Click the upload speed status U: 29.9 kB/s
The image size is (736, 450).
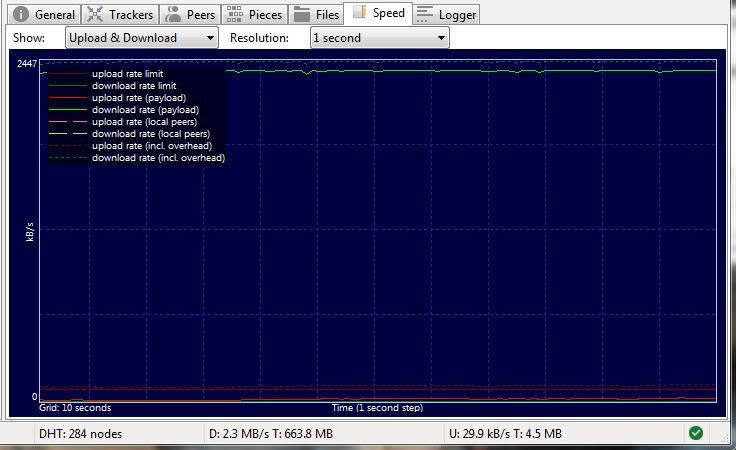[506, 434]
